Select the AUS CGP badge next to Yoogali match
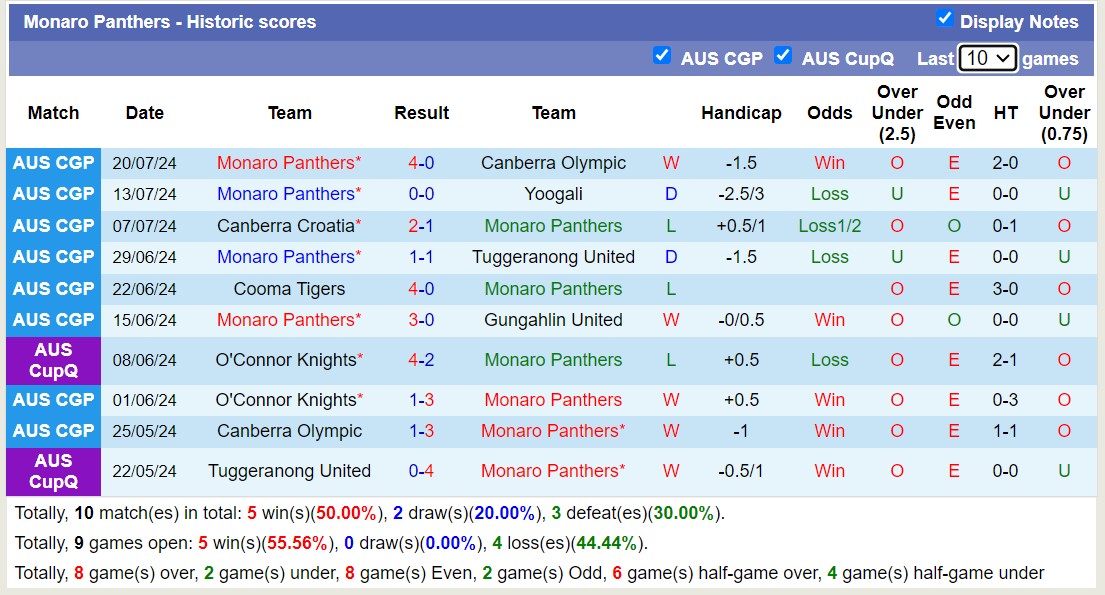This screenshot has width=1105, height=595. (53, 194)
